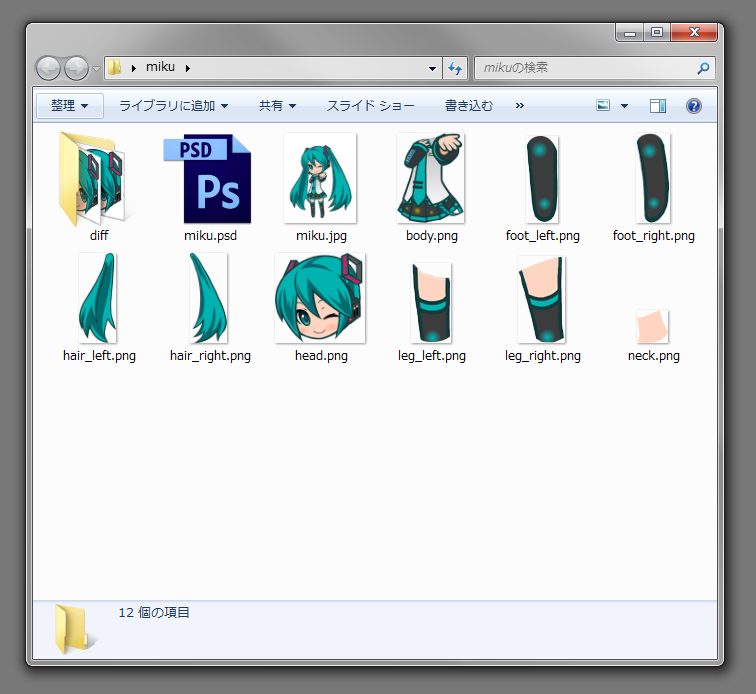Screen dimensions: 756x694
Task: Select the neck.png thumbnail
Action: (652, 327)
